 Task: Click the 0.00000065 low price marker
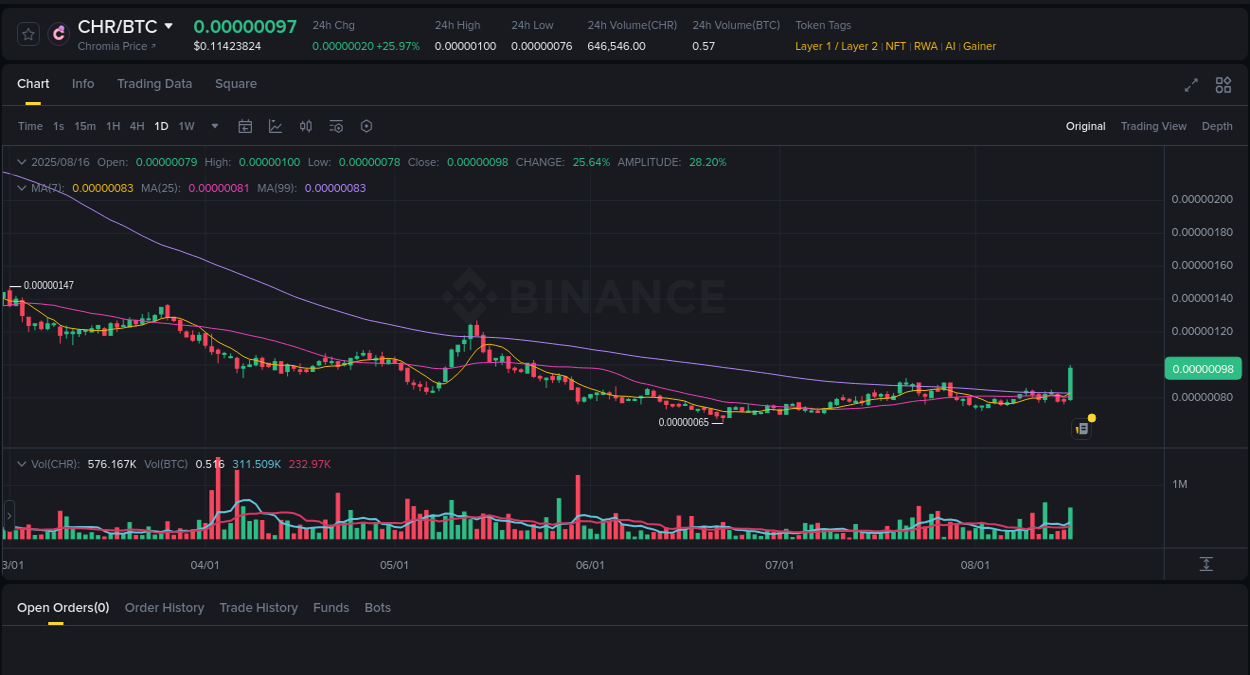coord(683,422)
